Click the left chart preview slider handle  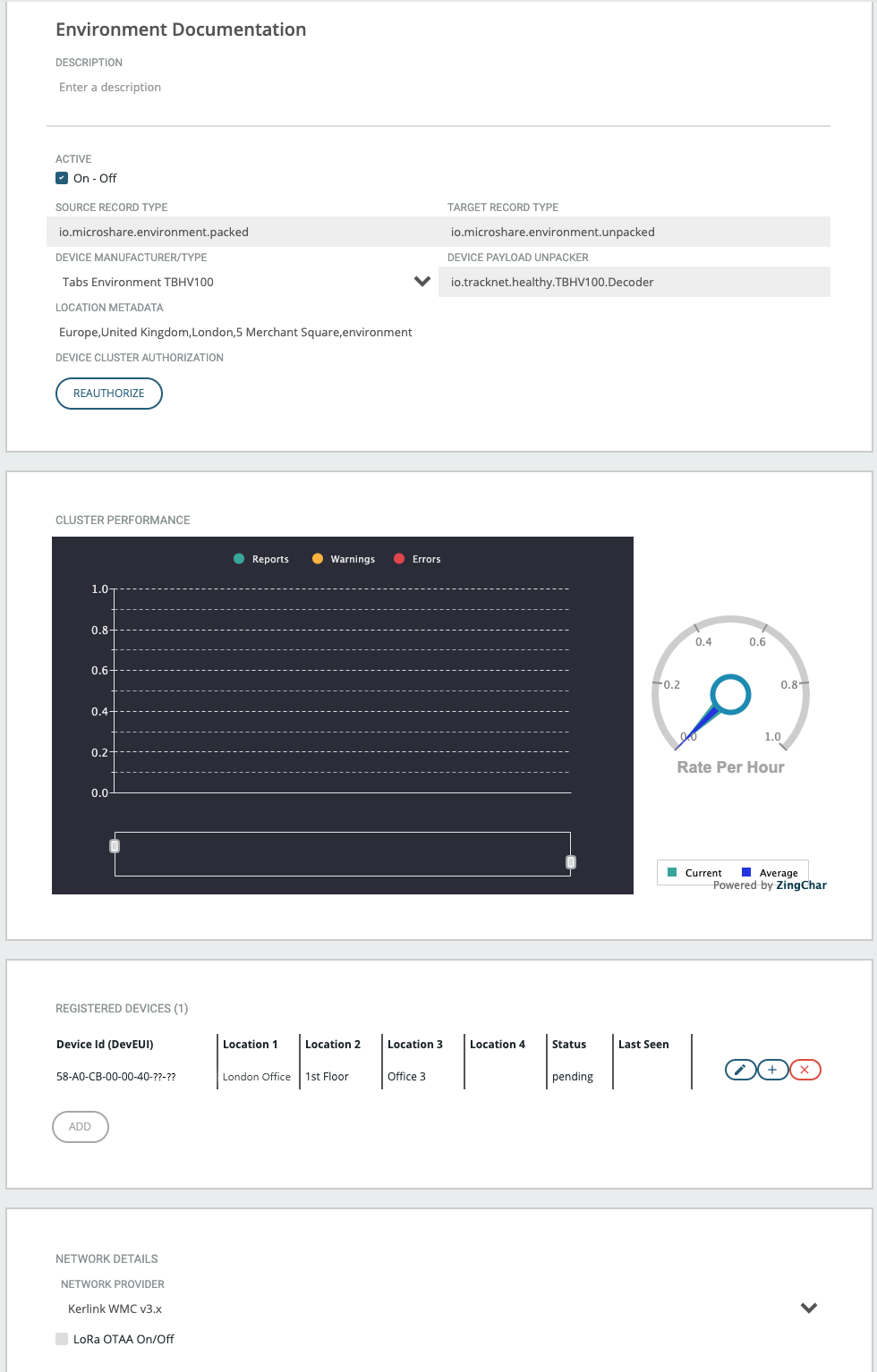(x=115, y=846)
